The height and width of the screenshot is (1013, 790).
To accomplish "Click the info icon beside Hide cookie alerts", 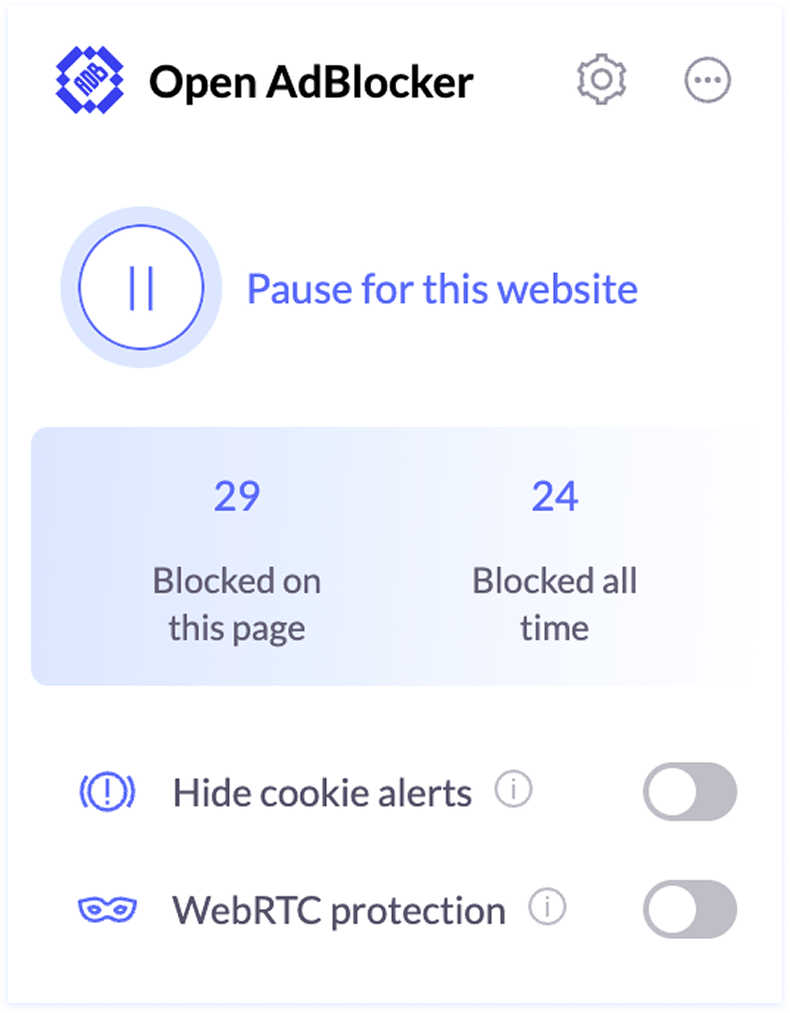I will tap(512, 789).
